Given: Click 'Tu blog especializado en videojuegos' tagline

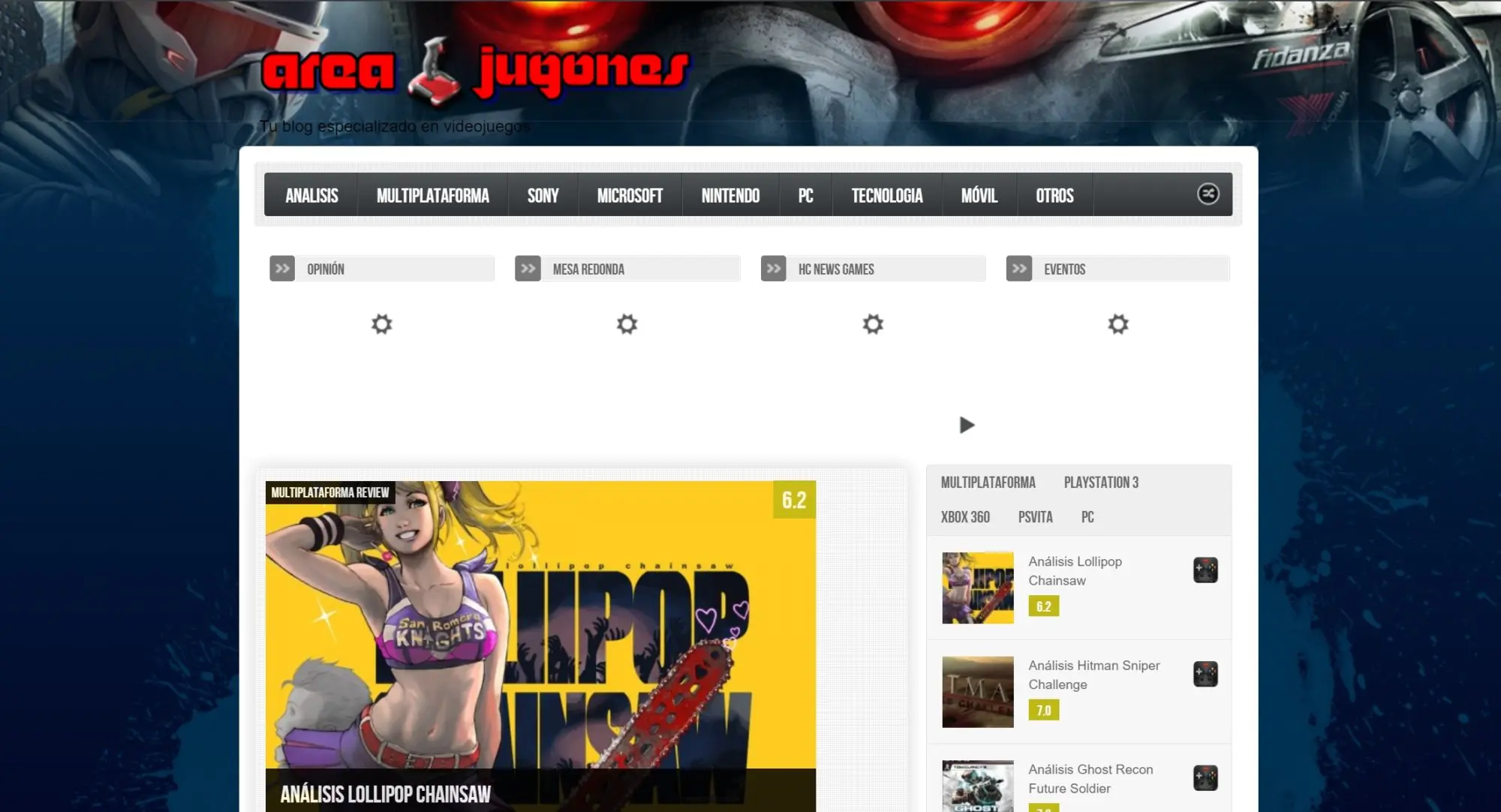Looking at the screenshot, I should 395,126.
